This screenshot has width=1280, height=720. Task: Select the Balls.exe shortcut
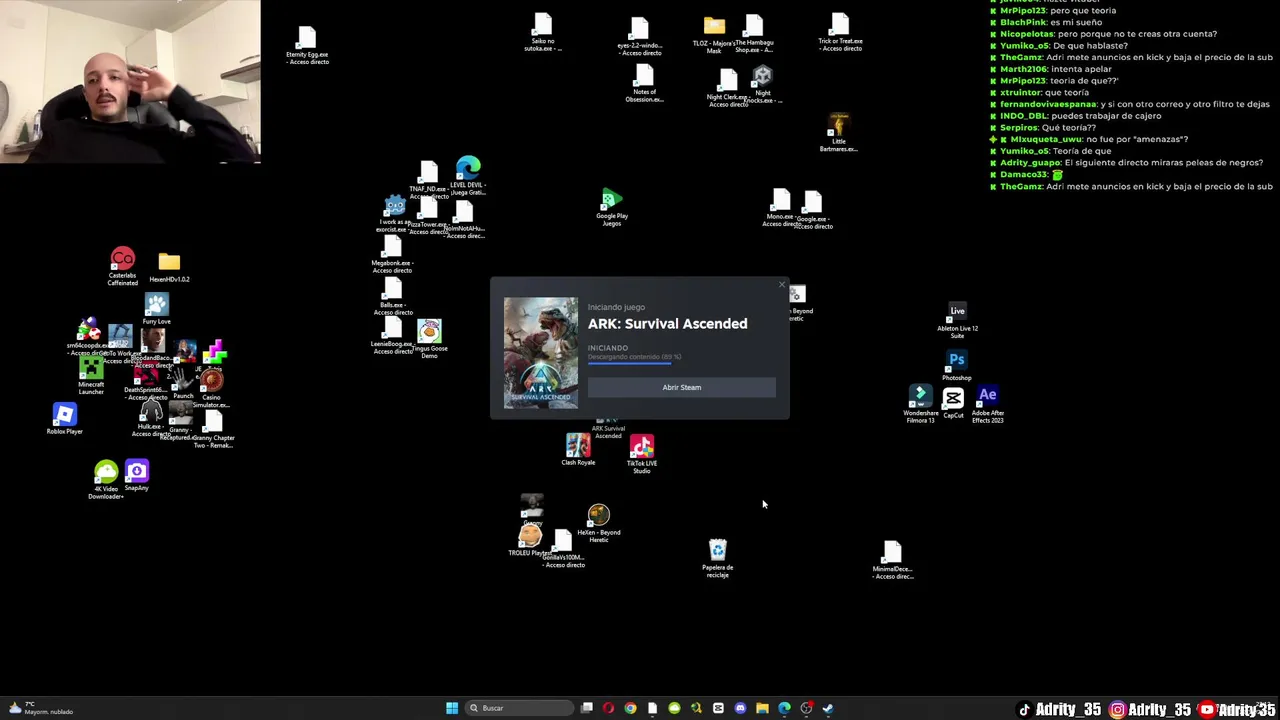(393, 296)
